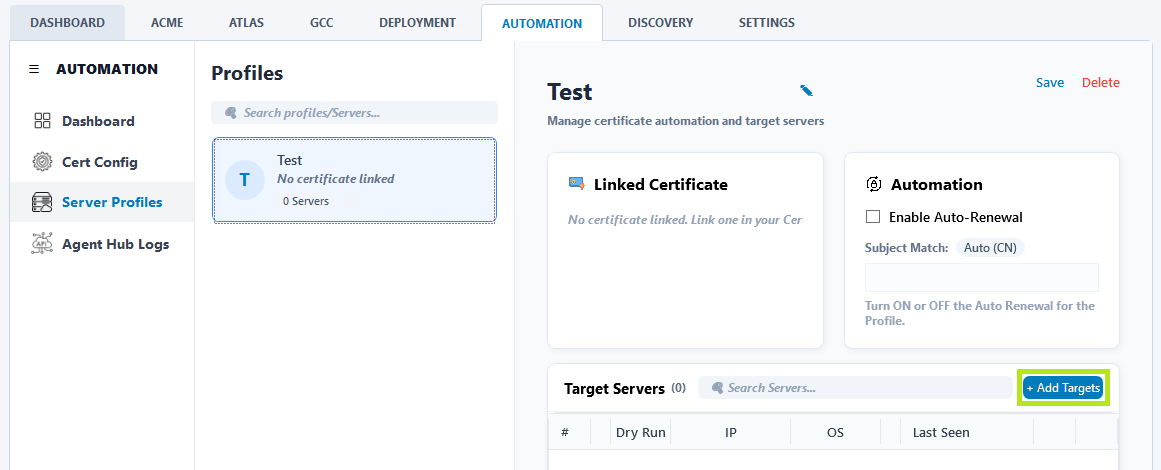Viewport: 1161px width, 470px height.
Task: Focus the Search Servers field
Action: point(854,387)
